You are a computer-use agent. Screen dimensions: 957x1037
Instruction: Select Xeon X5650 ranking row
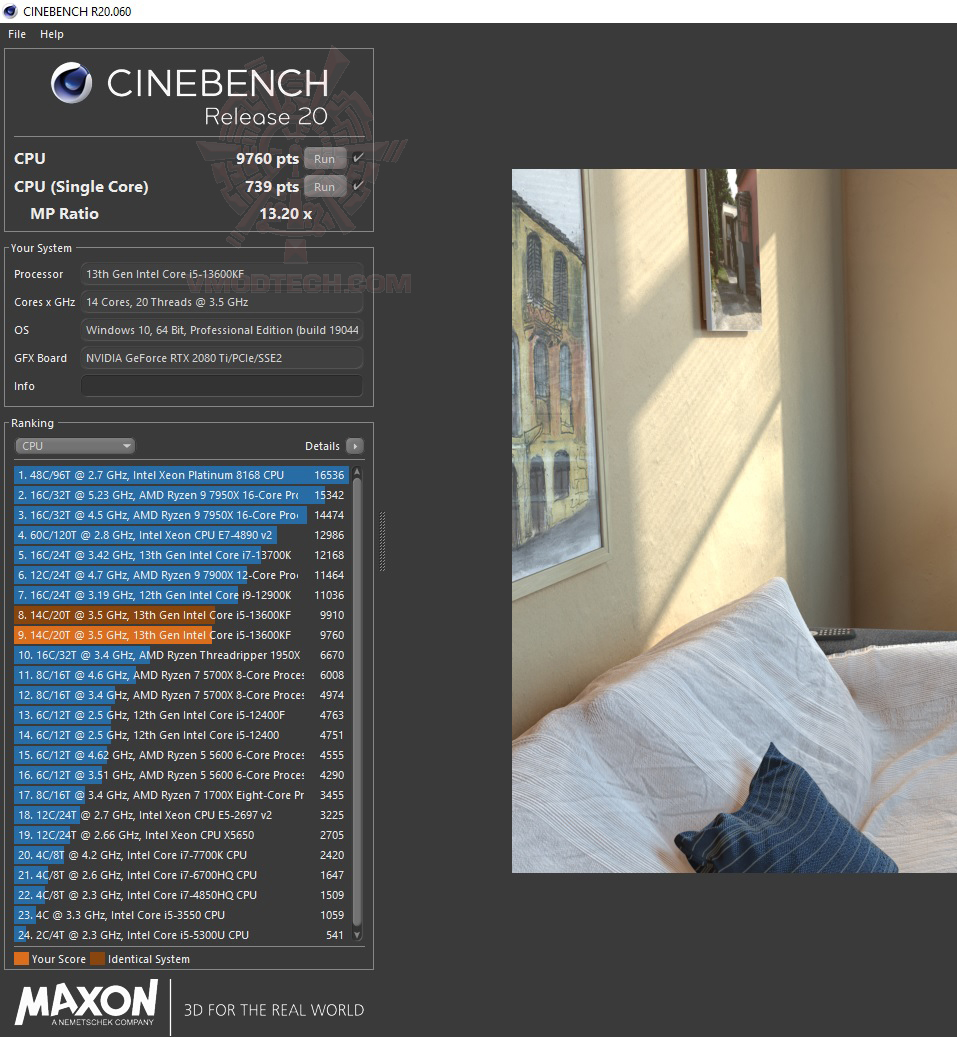pos(181,835)
